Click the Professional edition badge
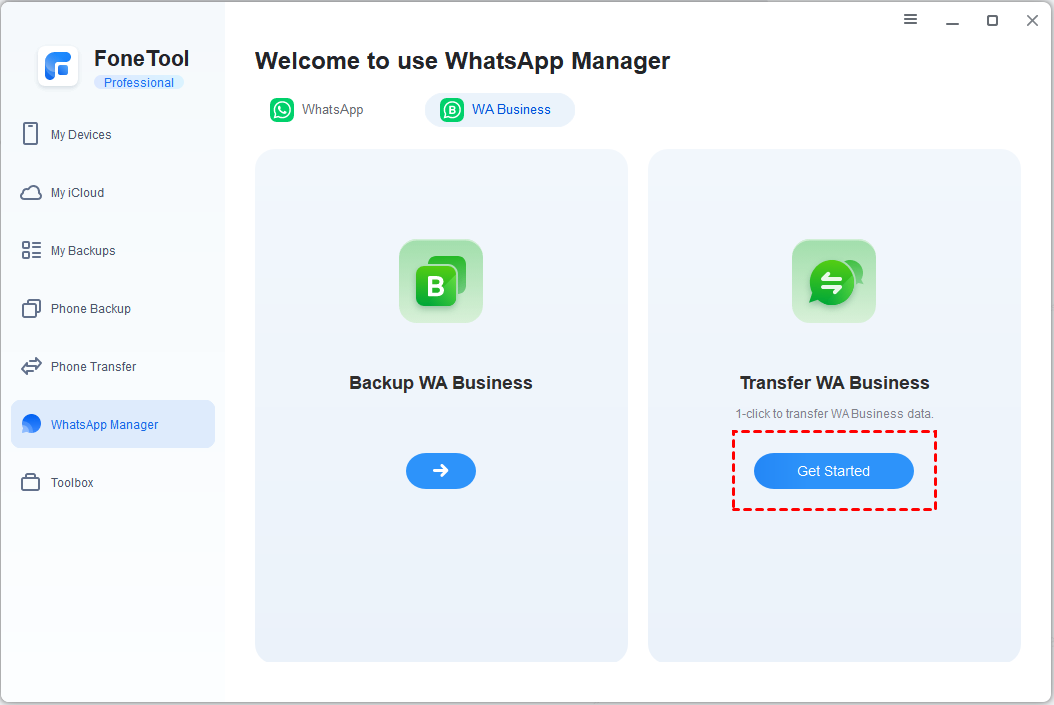Screen dimensions: 1054x705 (x=138, y=83)
